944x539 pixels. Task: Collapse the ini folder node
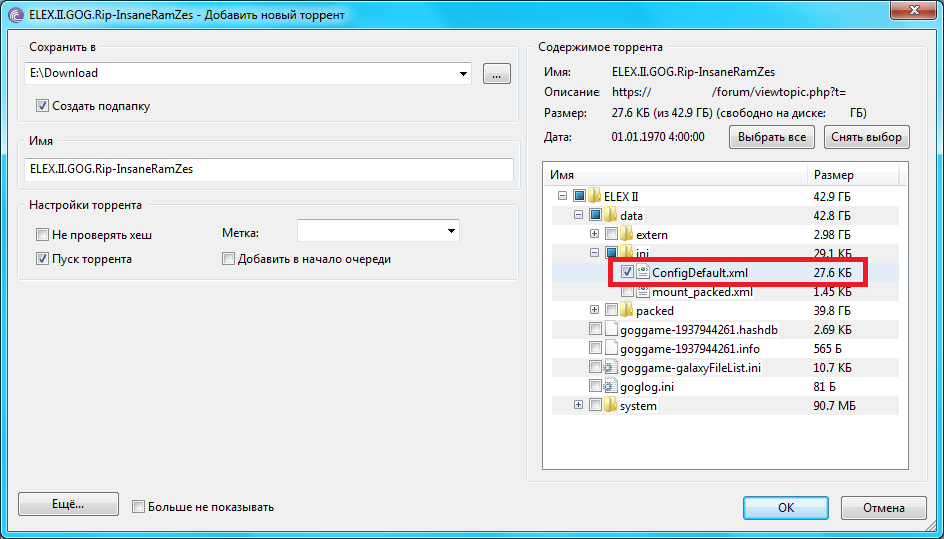click(594, 252)
